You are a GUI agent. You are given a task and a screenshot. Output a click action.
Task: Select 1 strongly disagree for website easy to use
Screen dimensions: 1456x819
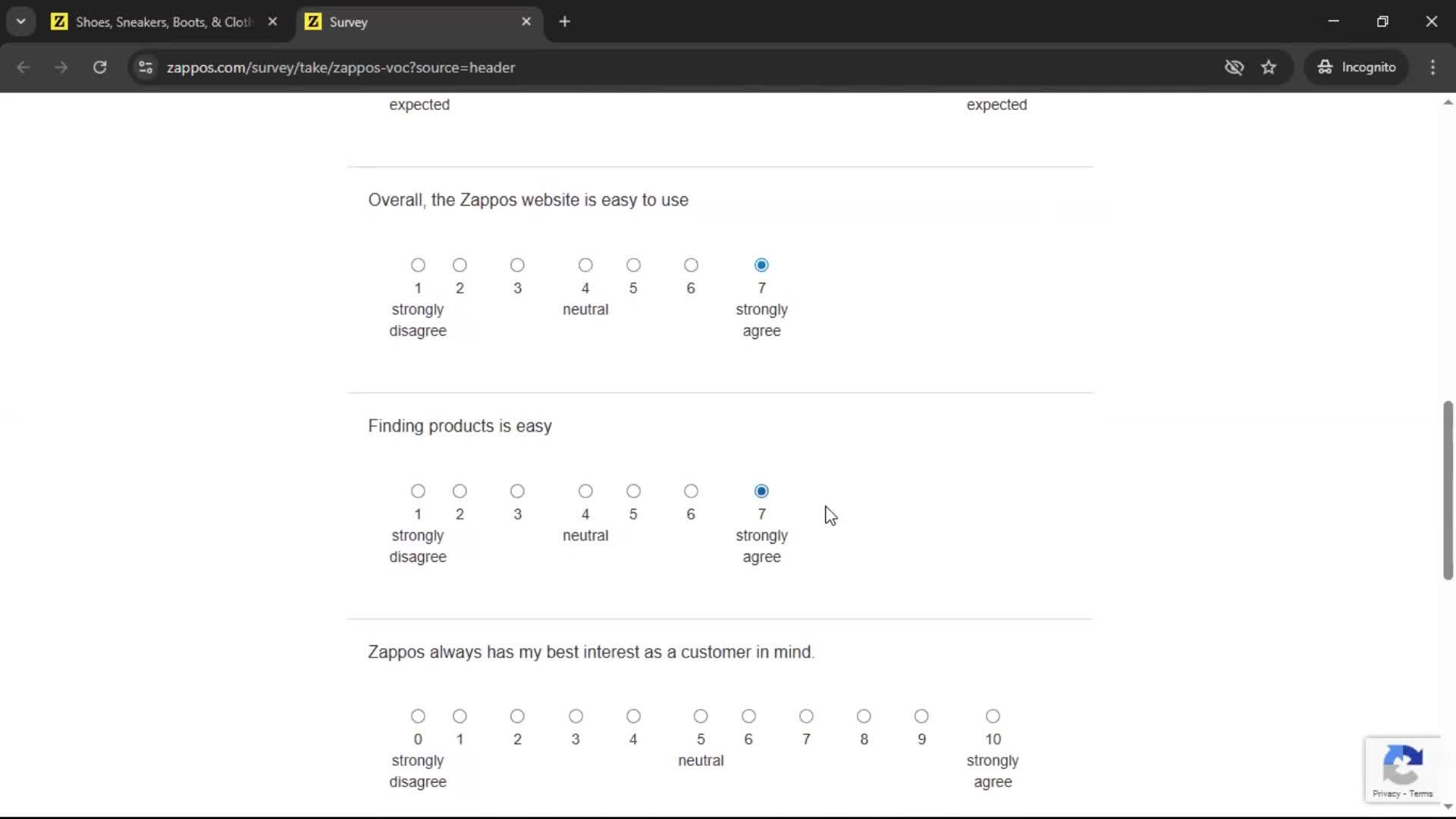(x=418, y=265)
